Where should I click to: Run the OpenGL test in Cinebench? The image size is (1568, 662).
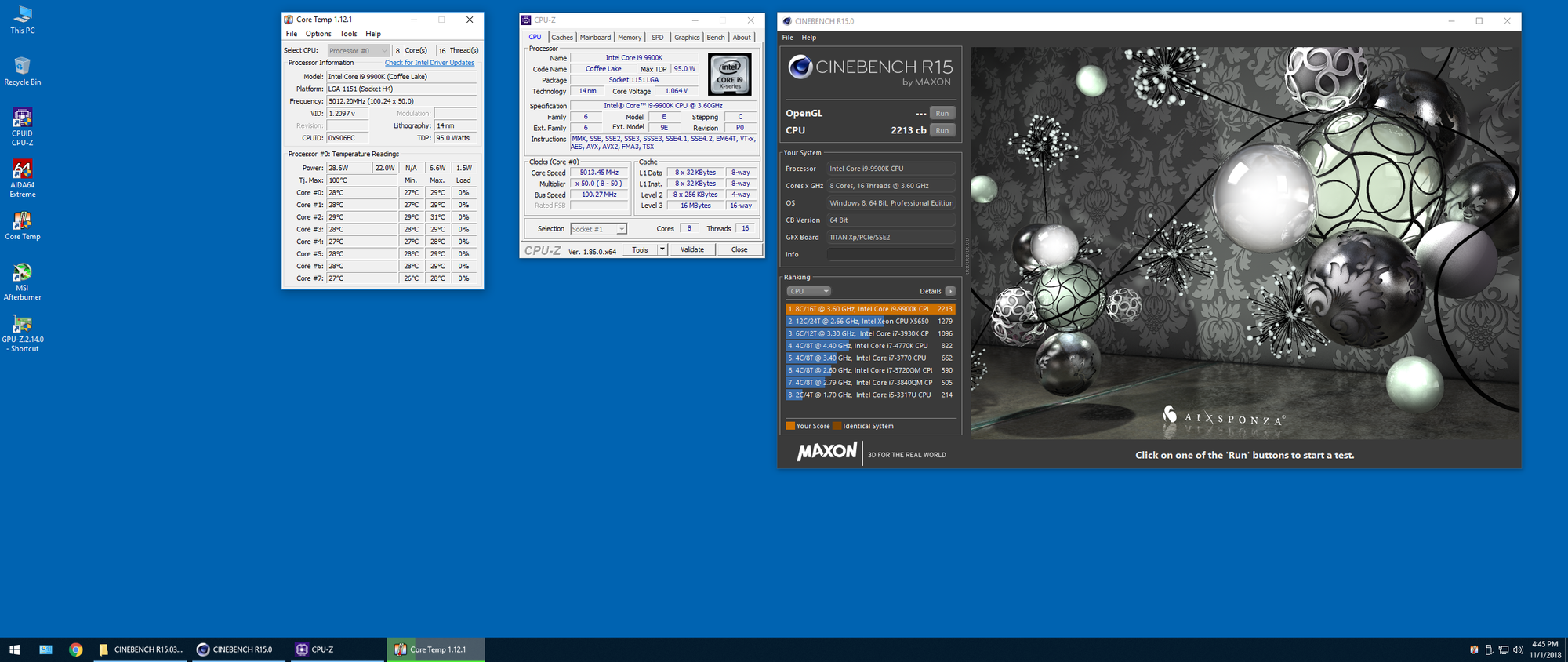pos(942,113)
